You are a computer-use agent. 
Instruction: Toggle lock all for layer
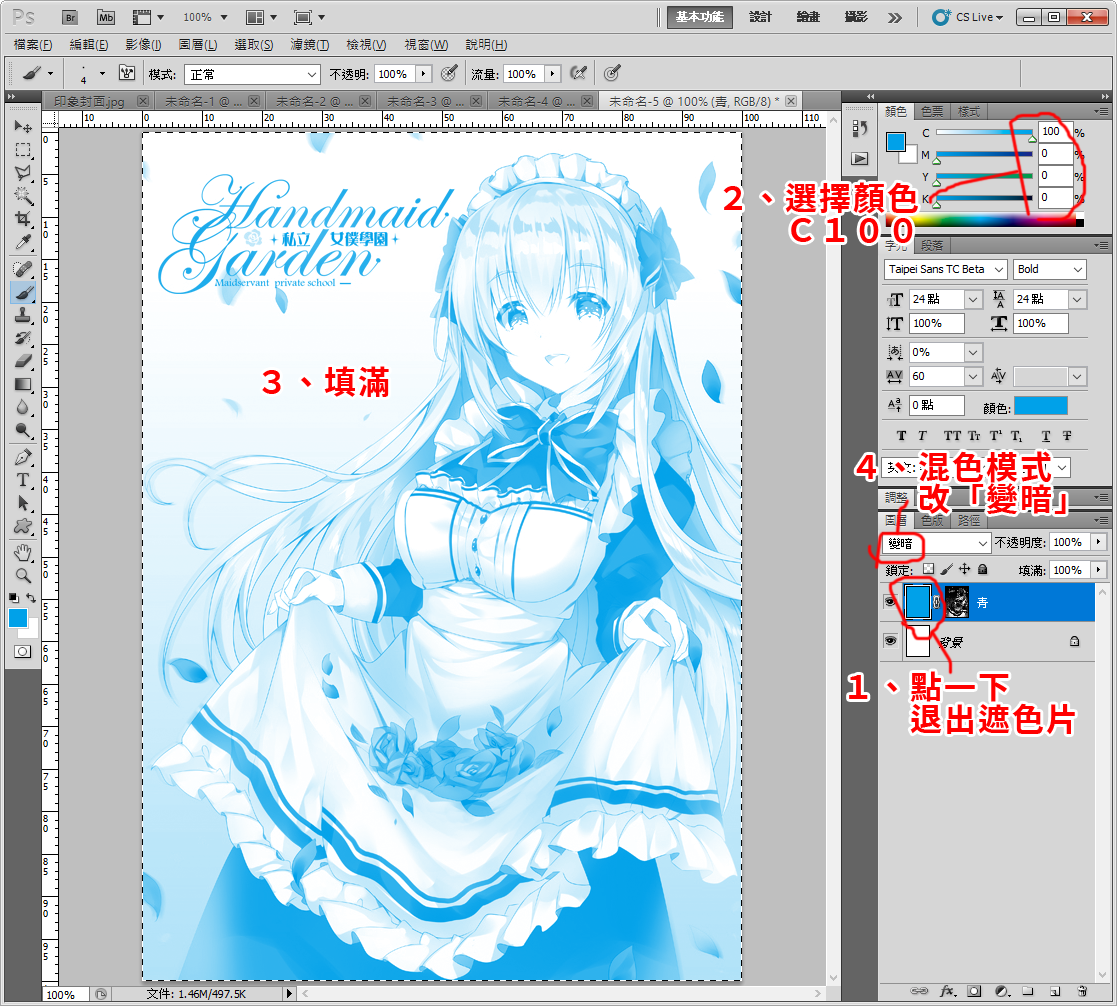pyautogui.click(x=982, y=569)
